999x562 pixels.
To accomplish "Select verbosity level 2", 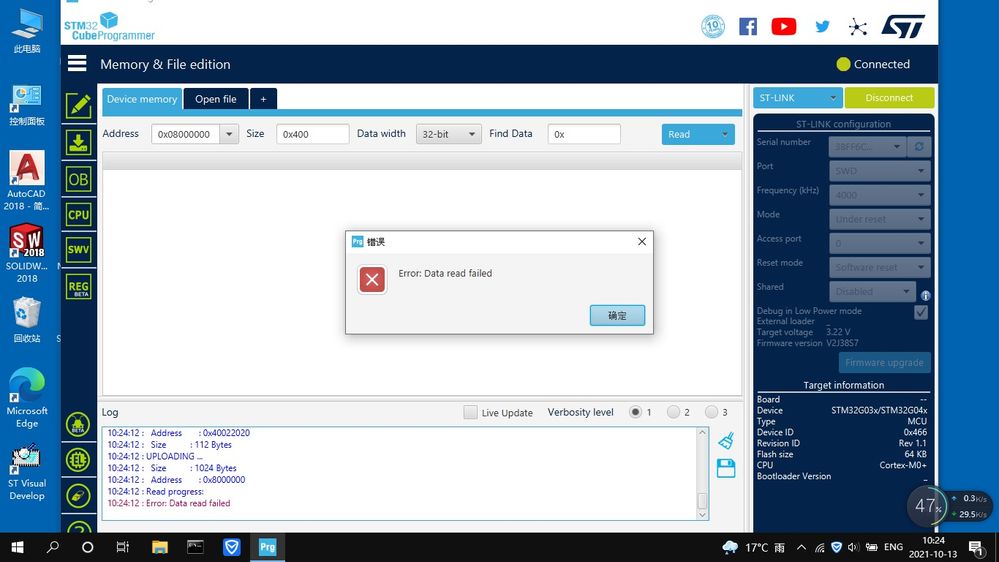I will 673,412.
